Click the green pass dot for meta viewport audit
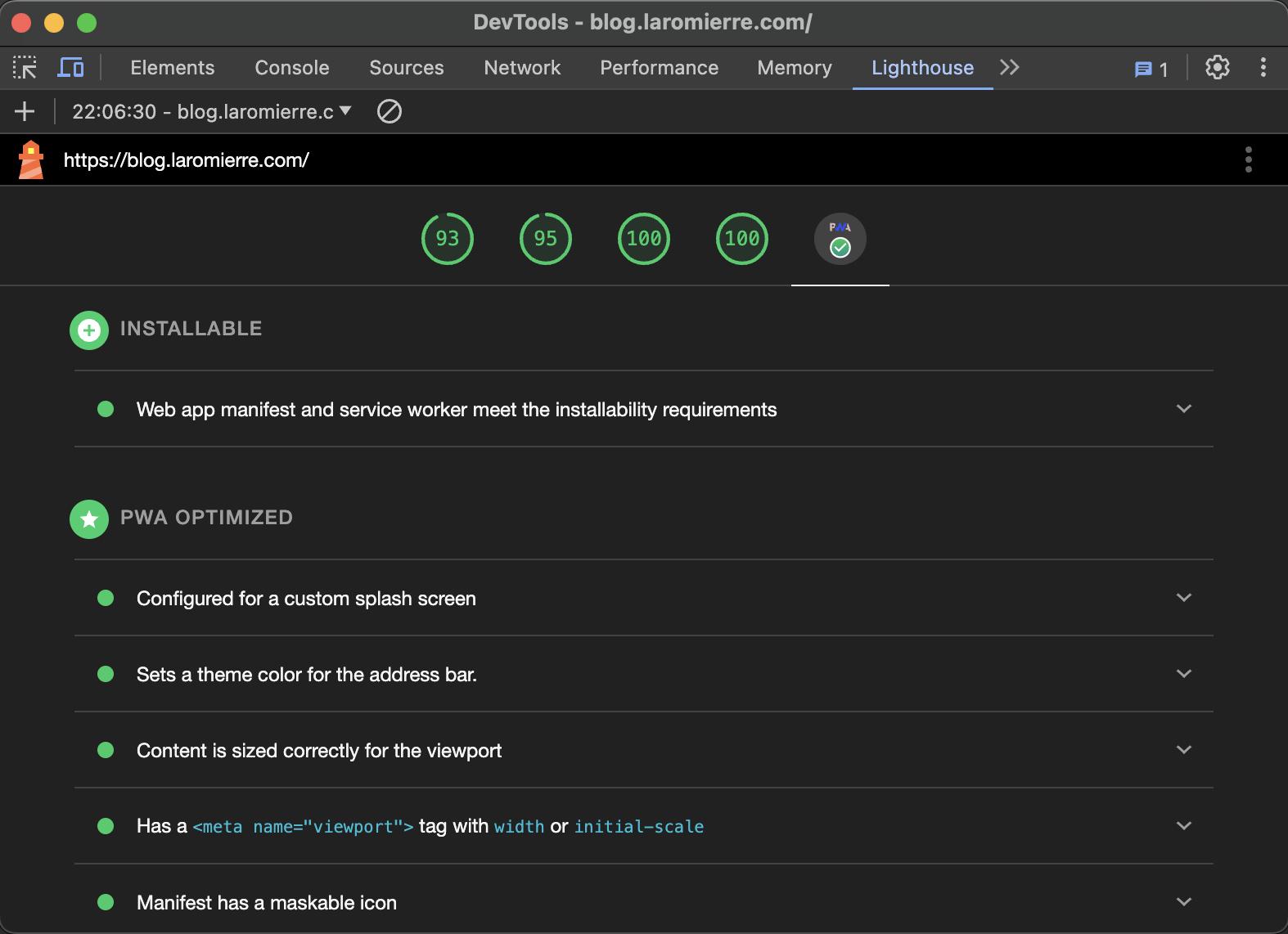The width and height of the screenshot is (1288, 934). point(106,826)
